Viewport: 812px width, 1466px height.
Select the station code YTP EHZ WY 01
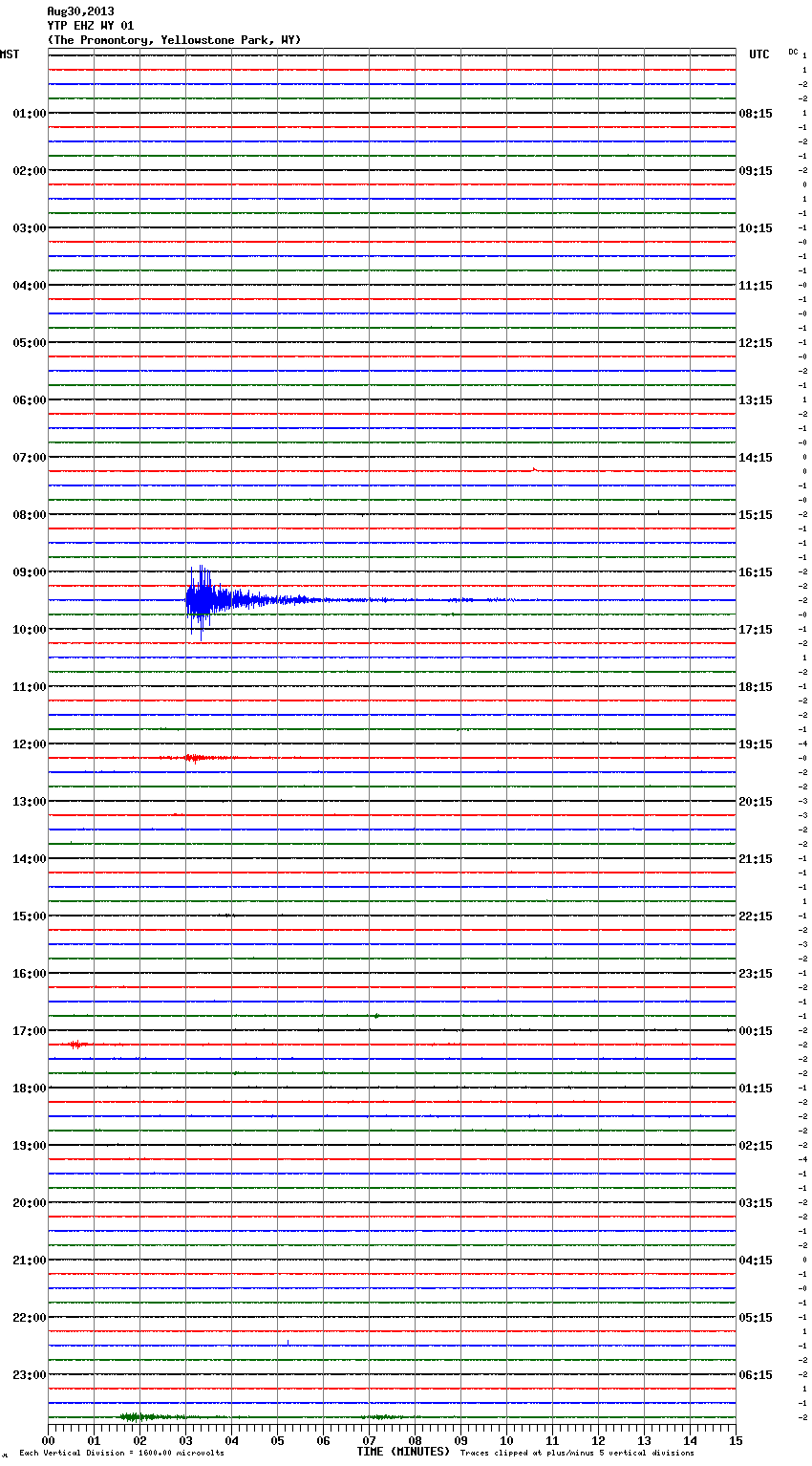91,26
